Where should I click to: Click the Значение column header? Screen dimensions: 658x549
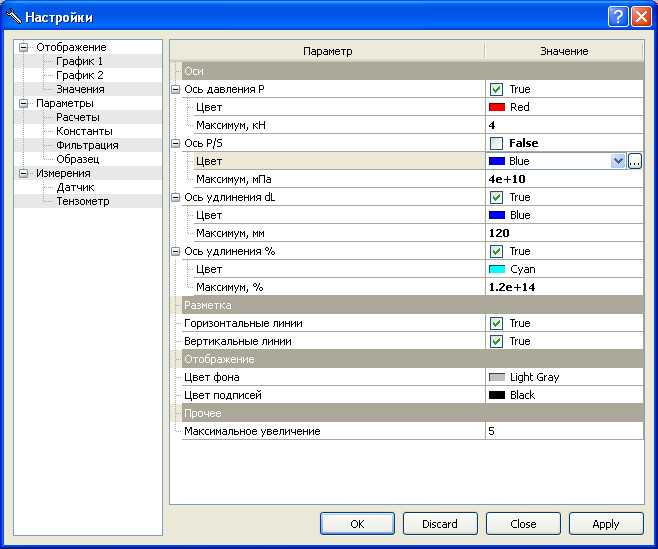(564, 51)
